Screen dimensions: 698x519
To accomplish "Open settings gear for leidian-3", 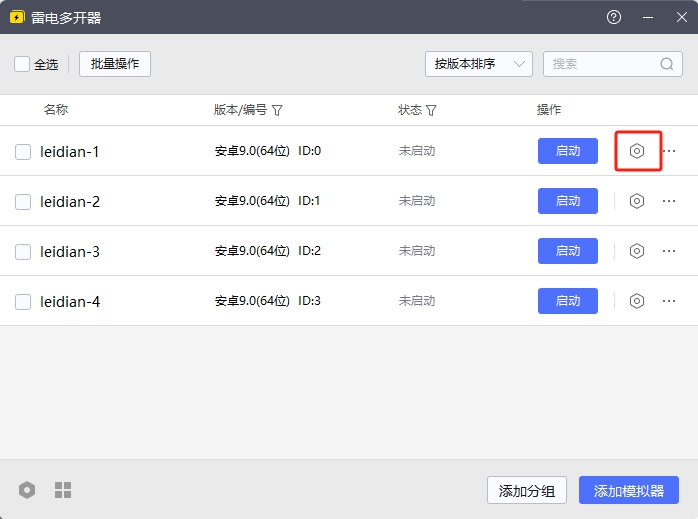I will (637, 251).
